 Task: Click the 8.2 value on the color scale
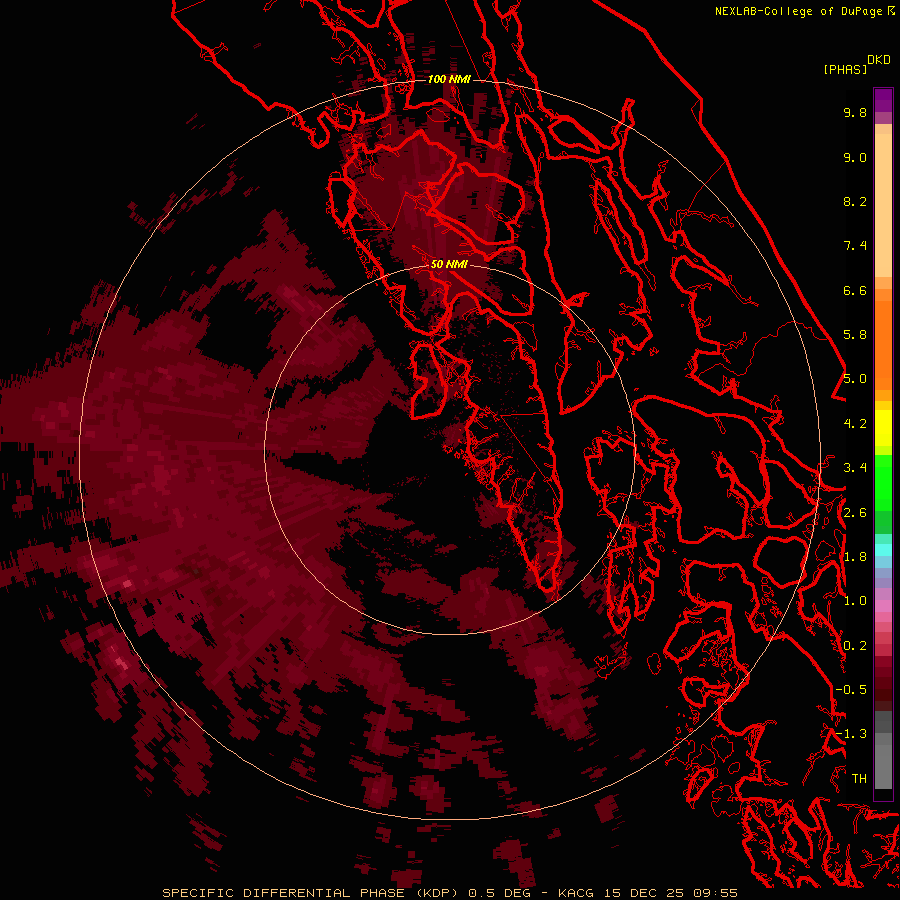click(855, 201)
